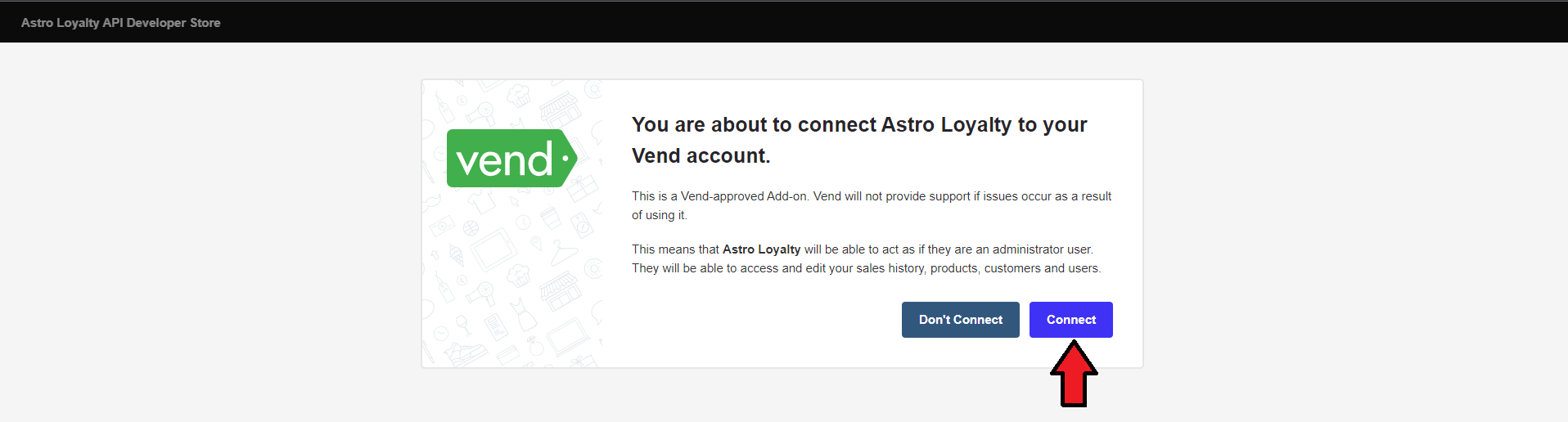
Task: Click the tablet device icon below Vend logo
Action: click(493, 249)
